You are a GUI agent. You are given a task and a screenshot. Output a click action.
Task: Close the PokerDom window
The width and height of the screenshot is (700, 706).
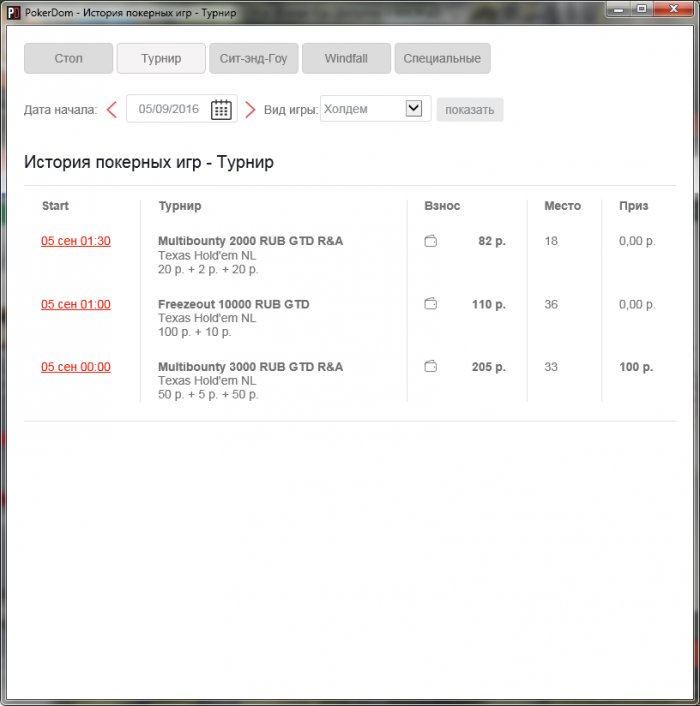(673, 9)
